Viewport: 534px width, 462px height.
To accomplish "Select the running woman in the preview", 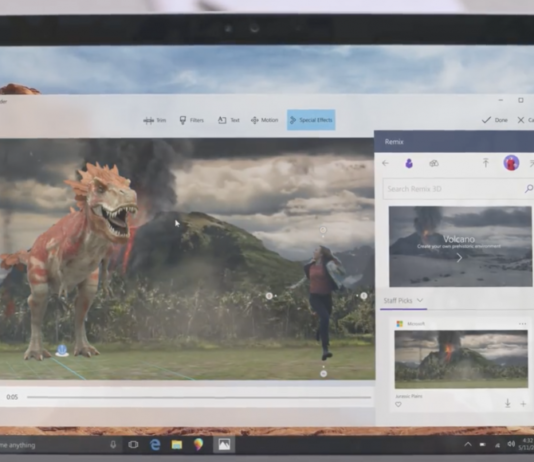I will pyautogui.click(x=322, y=300).
